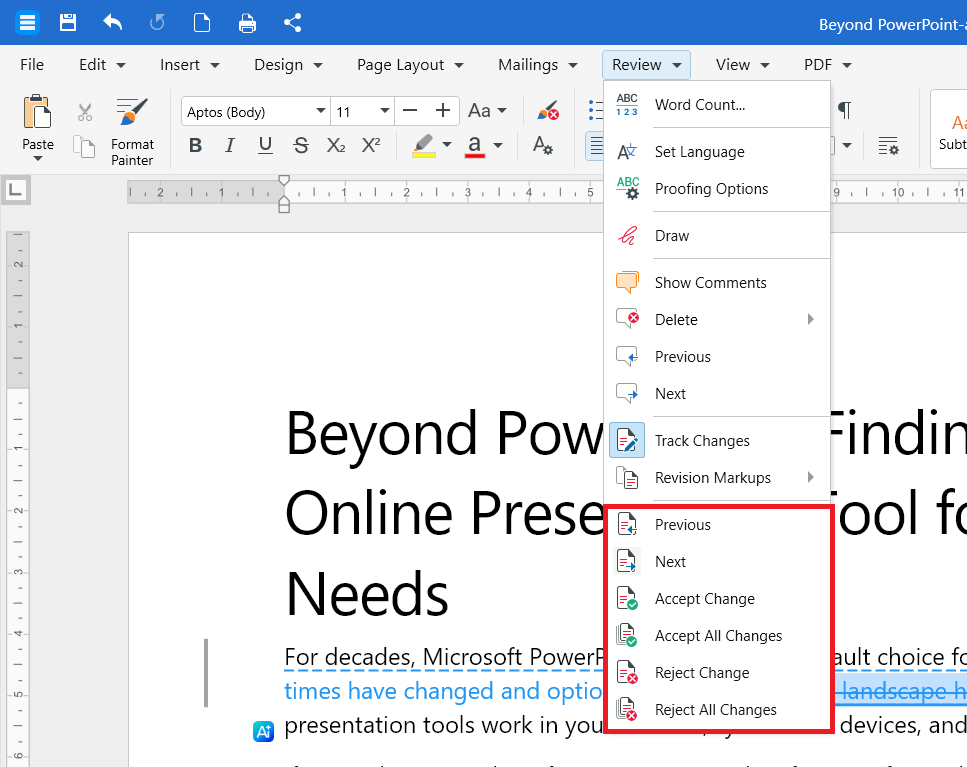Activate the Format Painter
Screen dimensions: 967x767
click(132, 132)
